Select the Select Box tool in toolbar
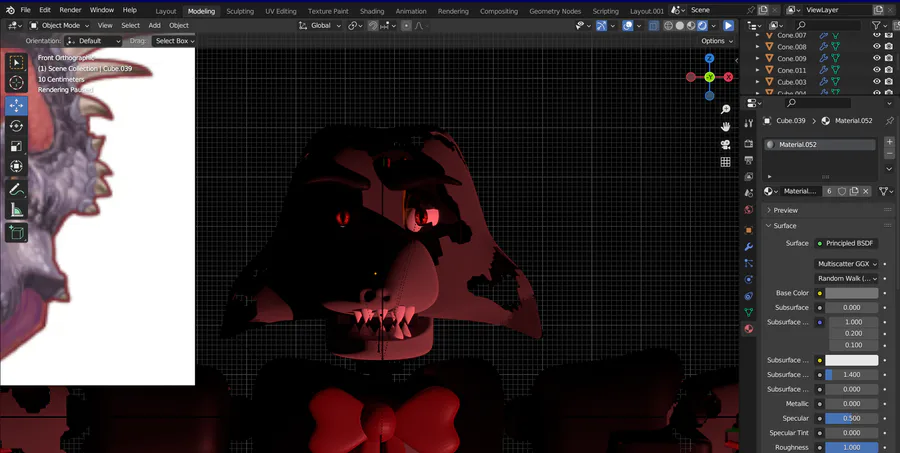Image resolution: width=900 pixels, height=453 pixels. (16, 63)
